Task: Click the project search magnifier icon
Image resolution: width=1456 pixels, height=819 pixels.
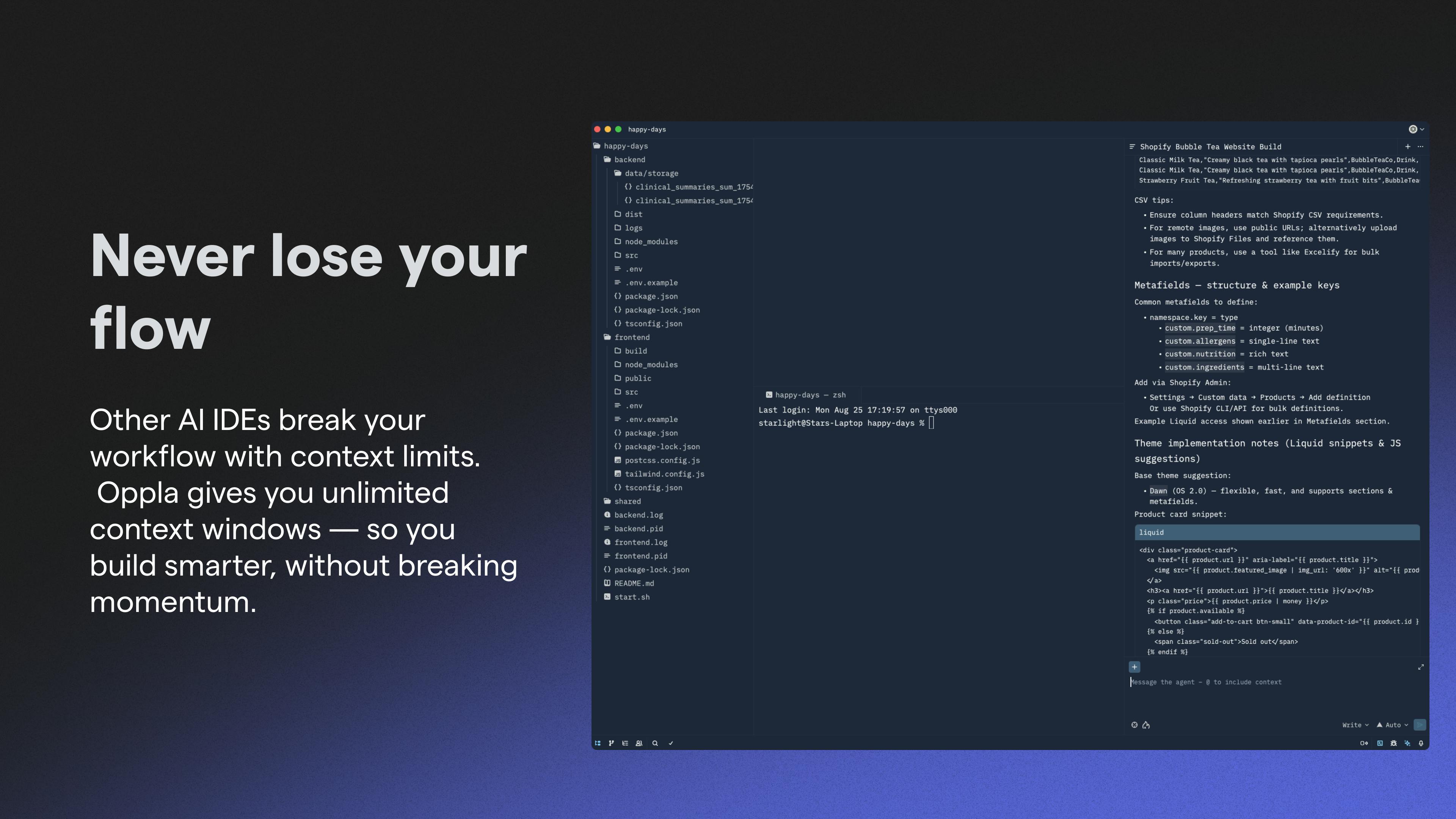Action: click(x=655, y=743)
